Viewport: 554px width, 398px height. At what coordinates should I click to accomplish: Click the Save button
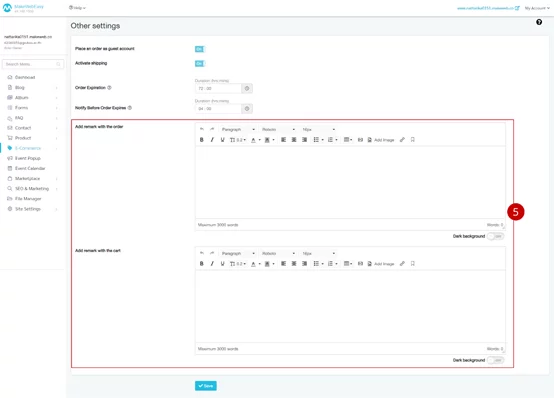206,386
